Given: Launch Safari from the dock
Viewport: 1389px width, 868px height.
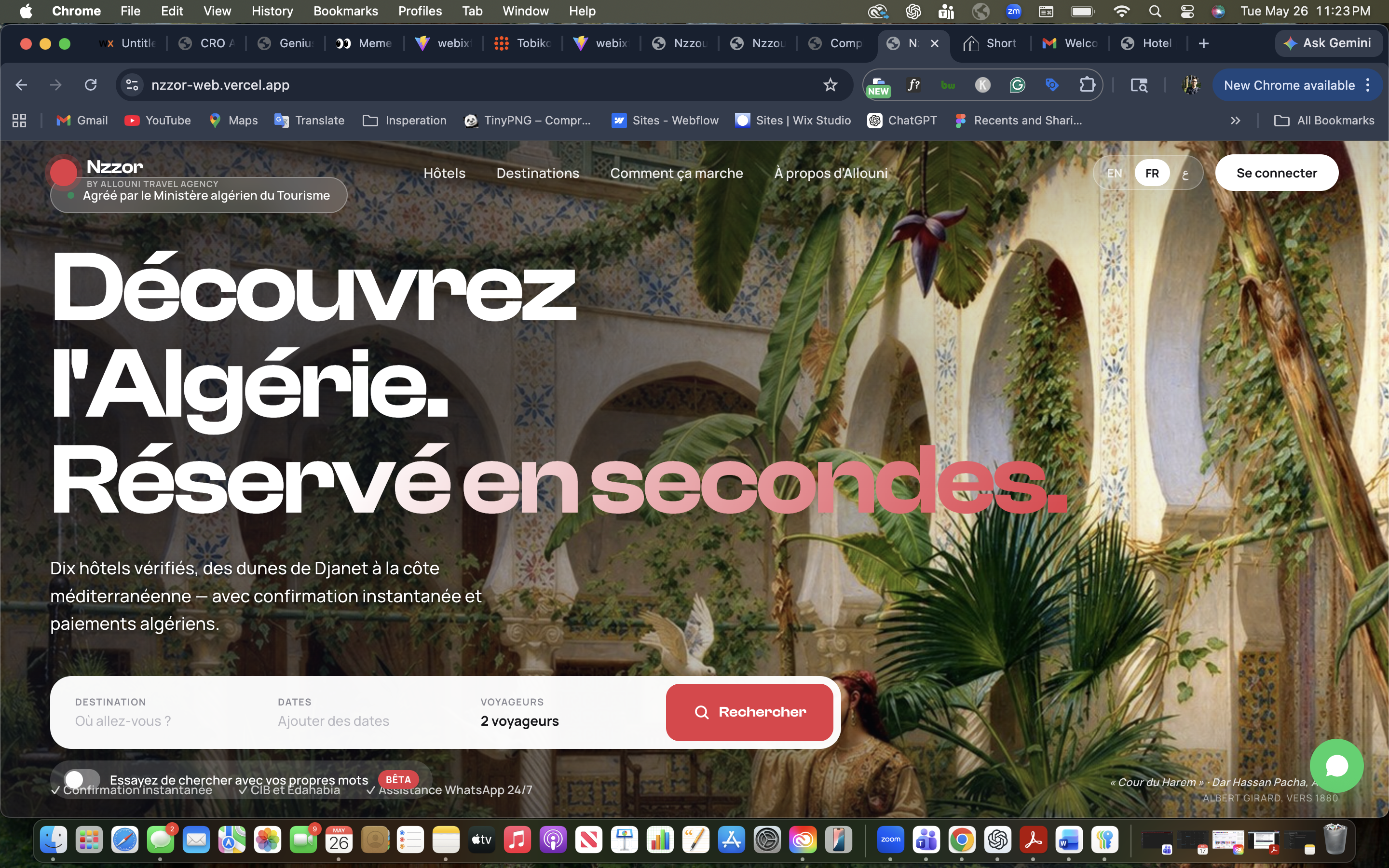Looking at the screenshot, I should 124,840.
